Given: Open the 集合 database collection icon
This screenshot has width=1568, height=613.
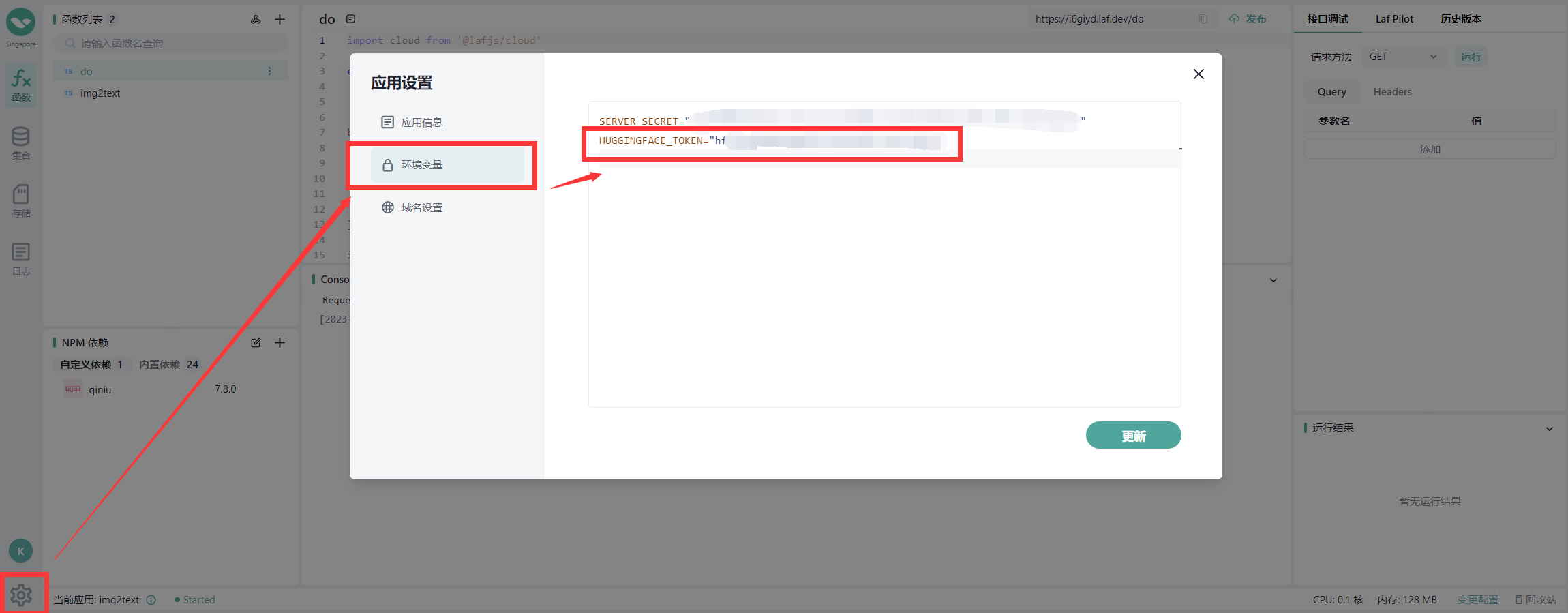Looking at the screenshot, I should tap(21, 143).
